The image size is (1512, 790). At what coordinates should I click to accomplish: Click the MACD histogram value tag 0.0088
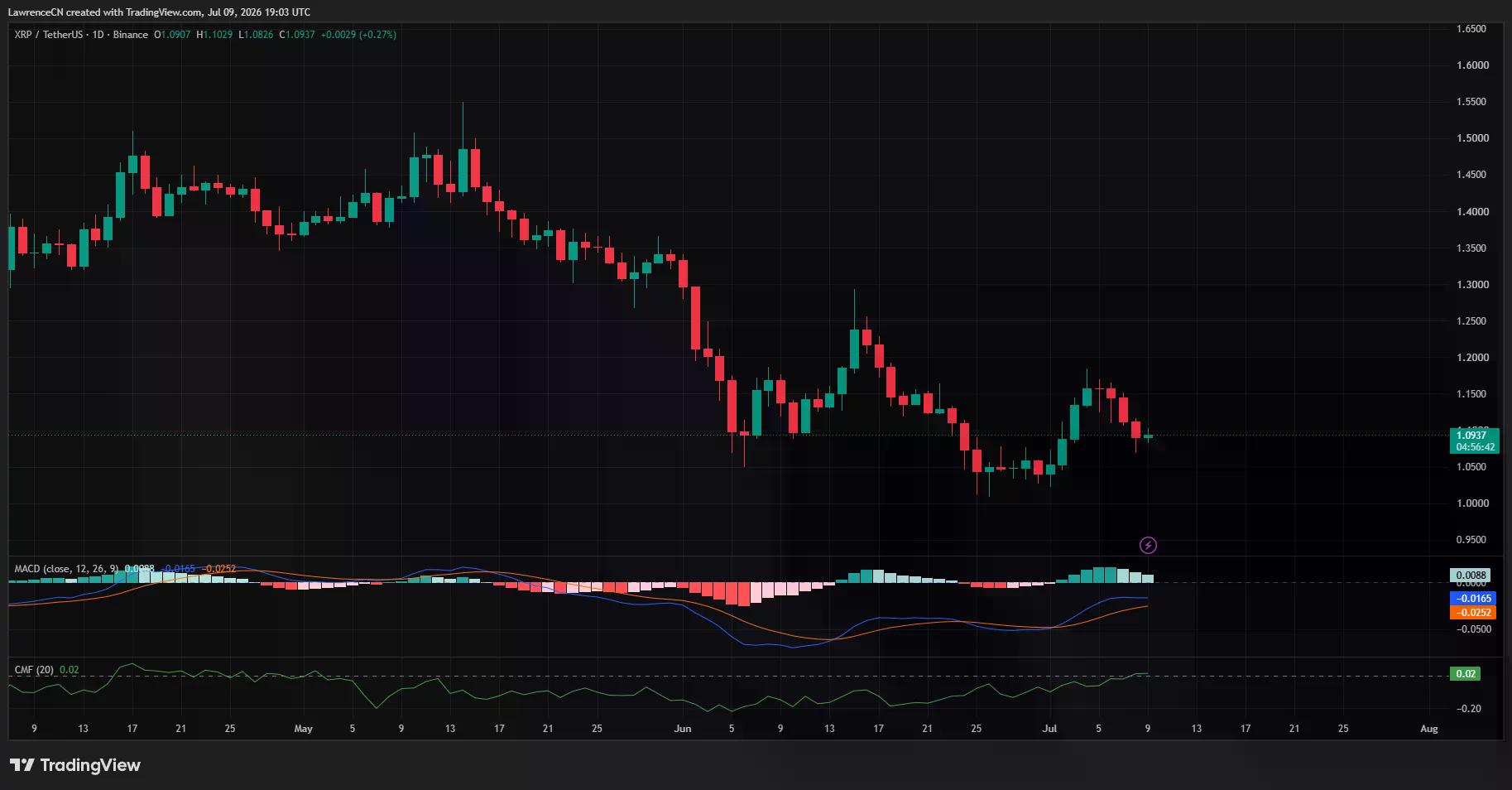point(1471,575)
